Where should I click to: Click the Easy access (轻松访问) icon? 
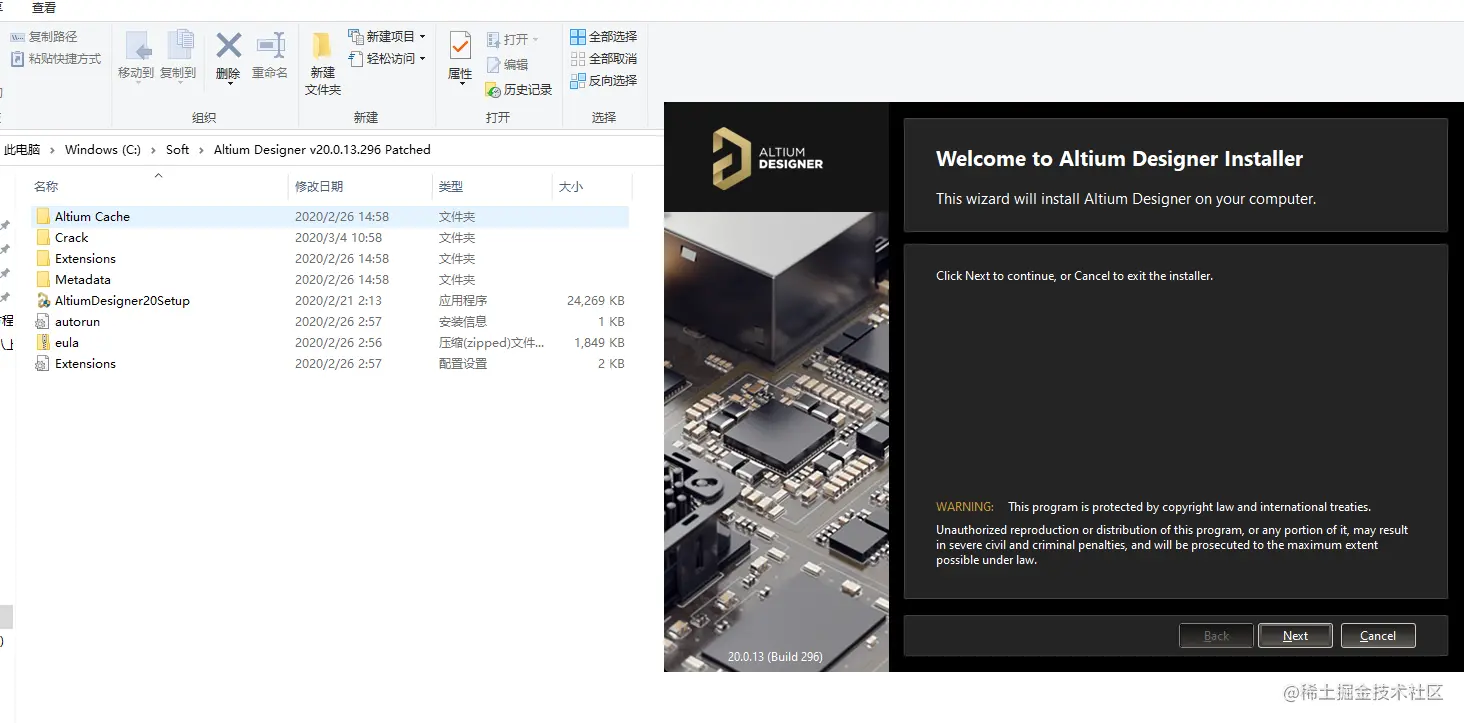pos(355,59)
